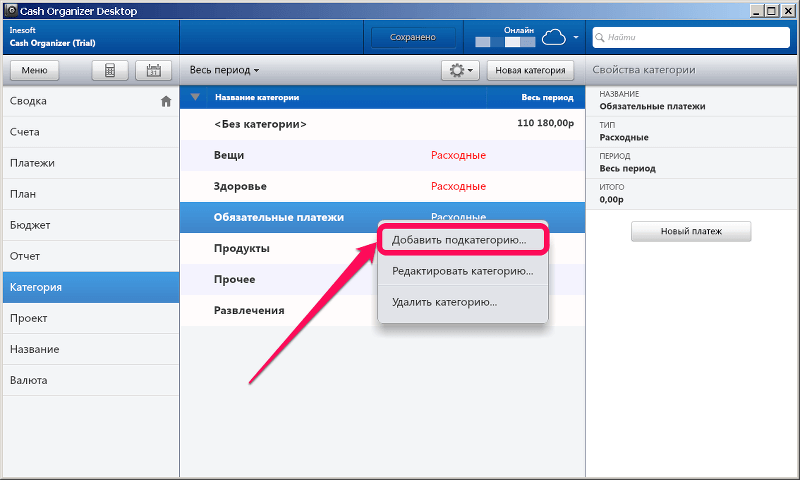Open Счета in the sidebar
Viewport: 800px width, 480px height.
pyautogui.click(x=91, y=132)
